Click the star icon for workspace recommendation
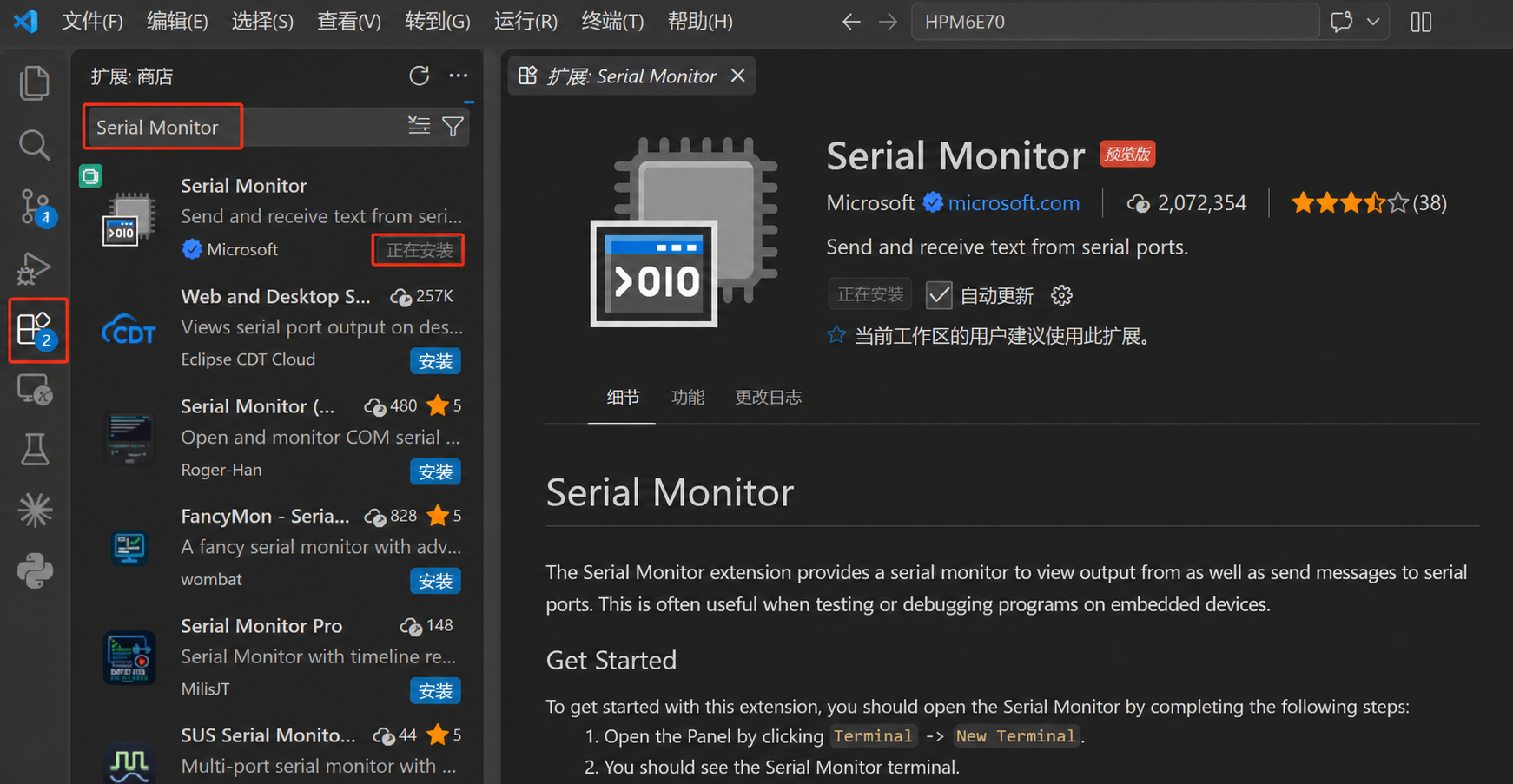Viewport: 1513px width, 784px height. click(x=836, y=335)
